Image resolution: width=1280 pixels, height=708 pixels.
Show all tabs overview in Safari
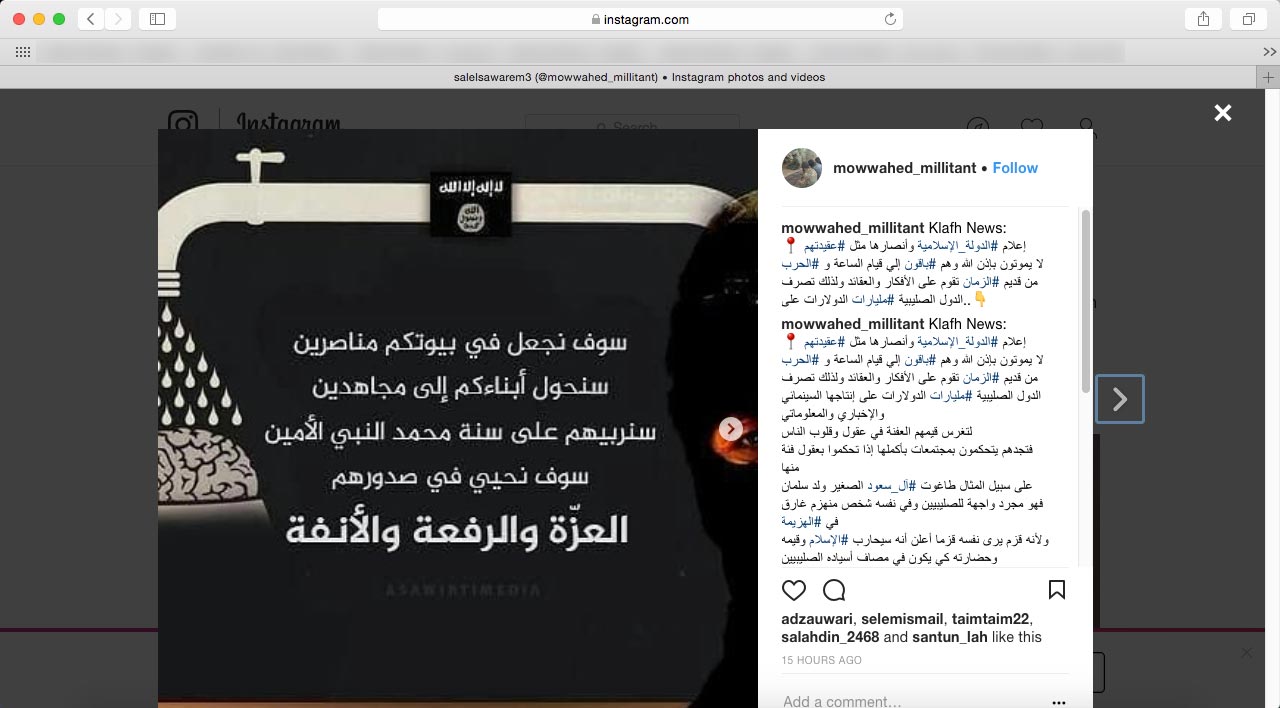click(x=1249, y=19)
